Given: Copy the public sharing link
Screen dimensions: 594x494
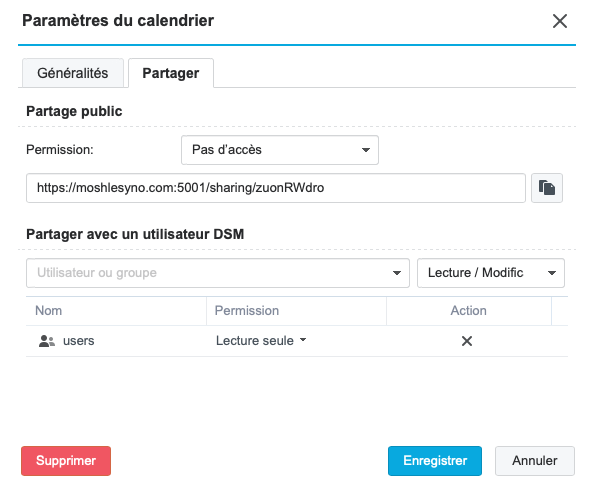Looking at the screenshot, I should point(547,188).
